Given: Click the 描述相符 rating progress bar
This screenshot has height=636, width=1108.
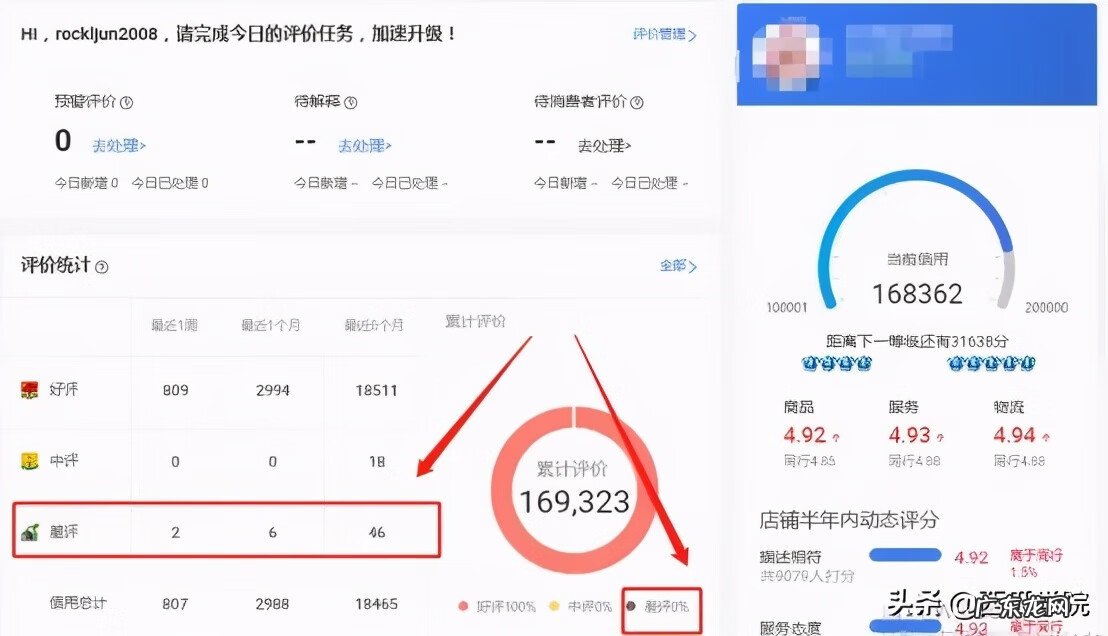Looking at the screenshot, I should point(905,556).
